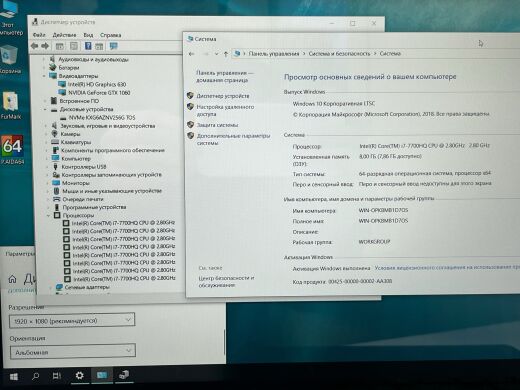The image size is (520, 390).
Task: Select 'Батареи' category row
Action: point(69,68)
